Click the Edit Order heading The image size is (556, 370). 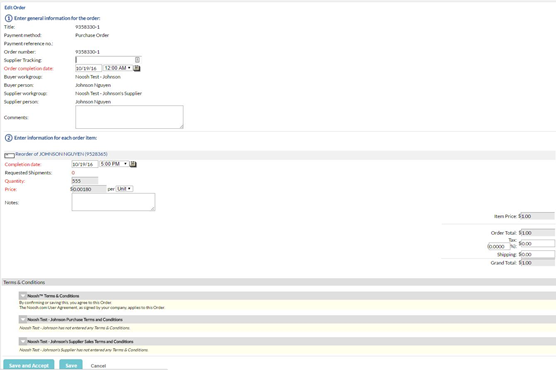tap(15, 7)
